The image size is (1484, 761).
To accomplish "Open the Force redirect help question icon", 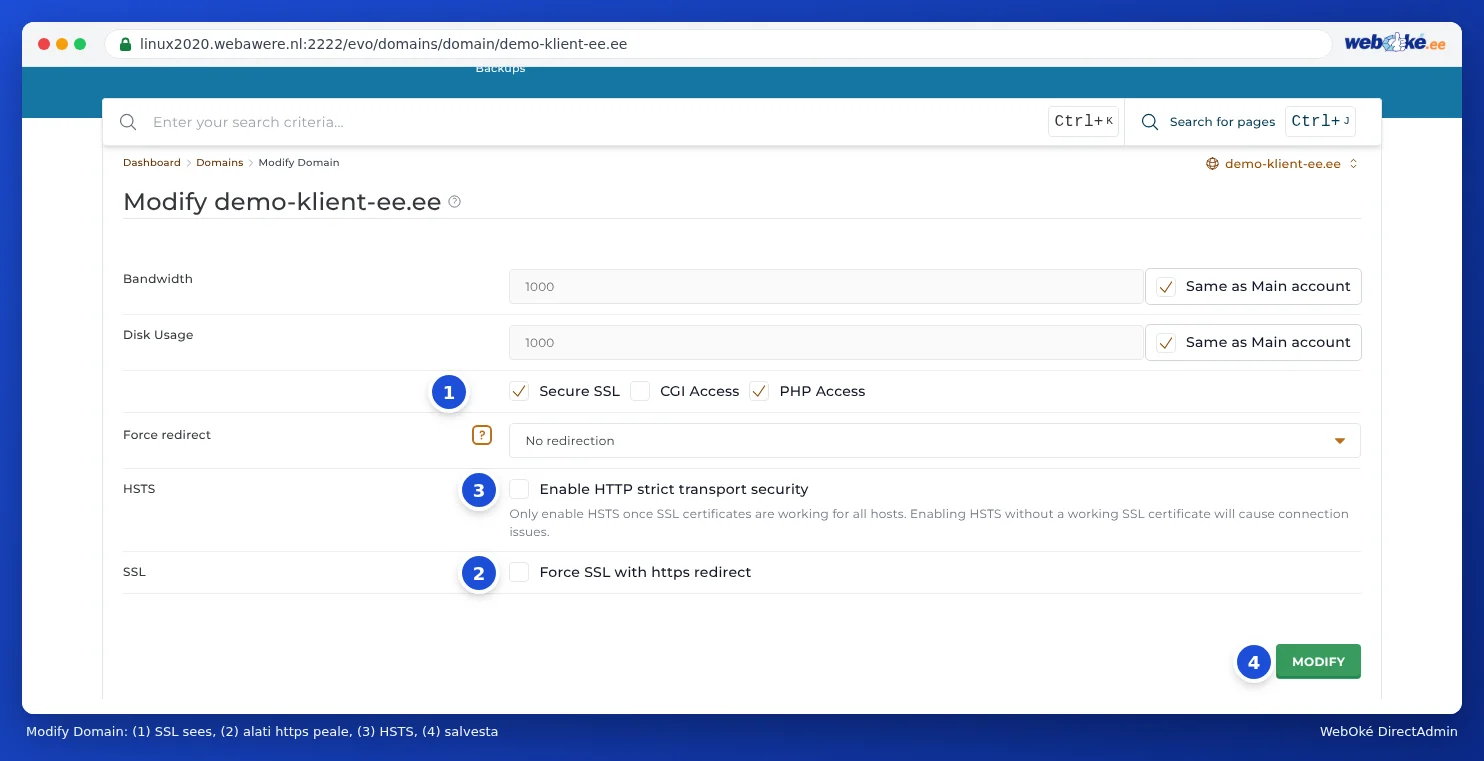I will tap(482, 435).
